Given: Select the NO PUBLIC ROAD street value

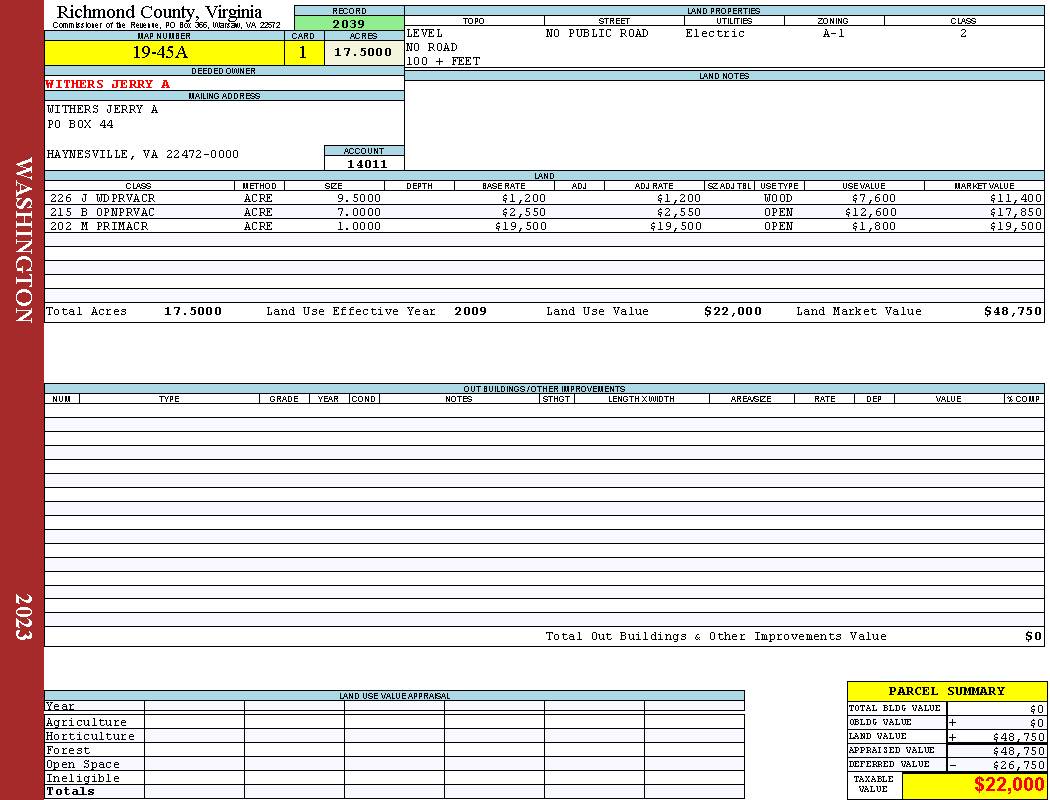Looking at the screenshot, I should [x=597, y=33].
